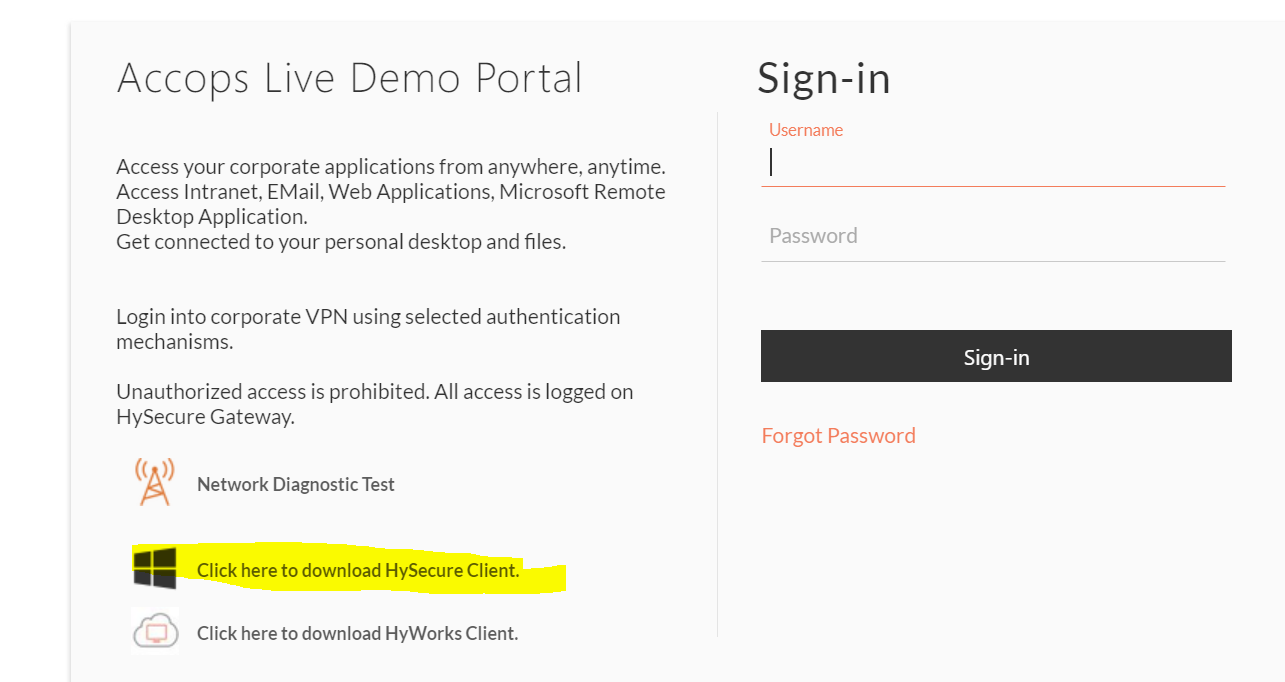Viewport: 1285px width, 682px height.
Task: Click the Sign-in heading text
Action: 824,78
